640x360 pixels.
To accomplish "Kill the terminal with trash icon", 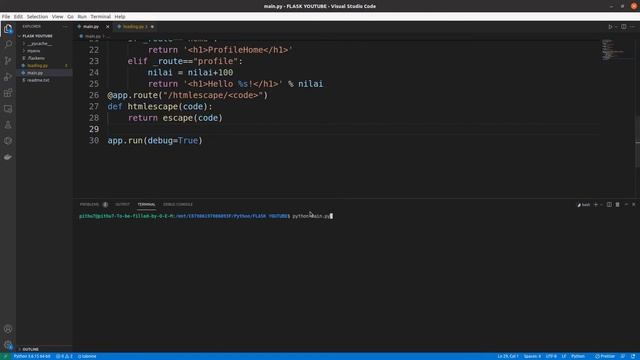I will [618, 204].
